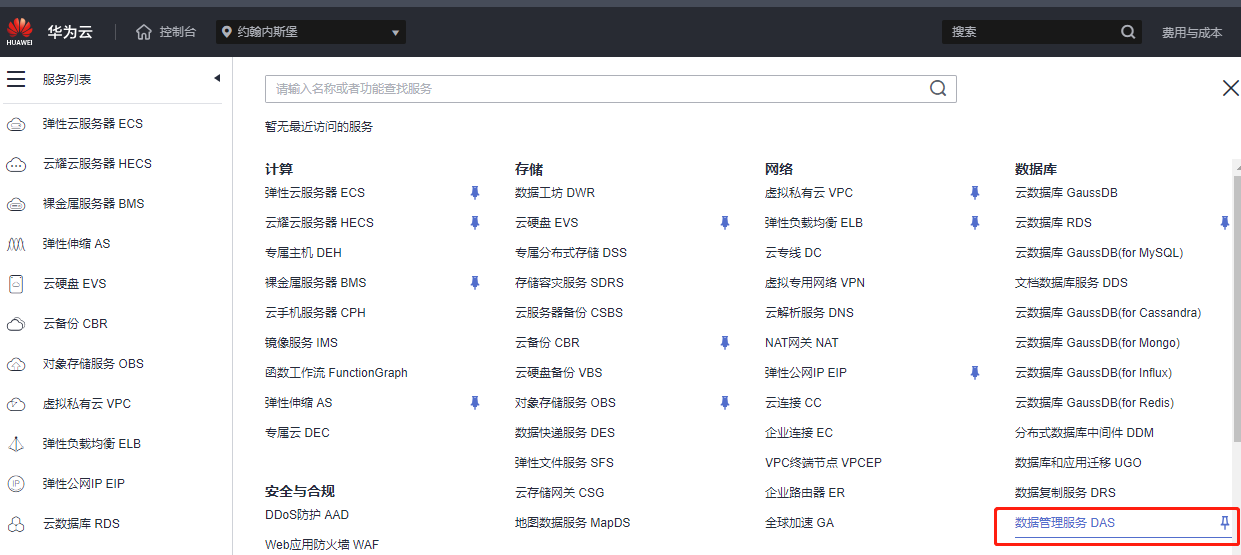Unpin 裸金属服务器 BMS in the 计算 list

(475, 283)
